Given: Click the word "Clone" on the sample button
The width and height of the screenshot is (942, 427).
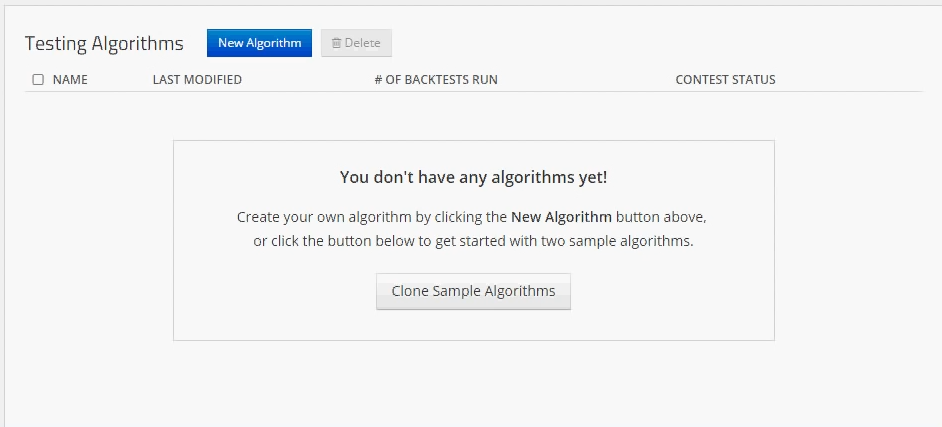Looking at the screenshot, I should [410, 291].
